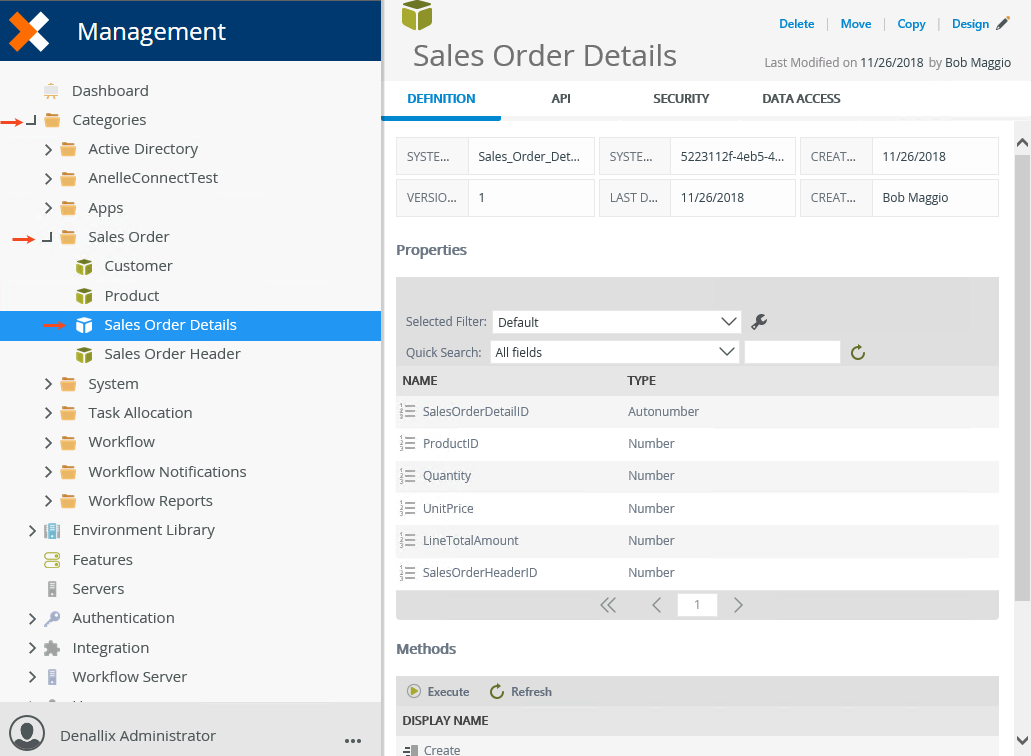This screenshot has height=756, width=1031.
Task: Expand the Environment Library node
Action: tap(32, 530)
